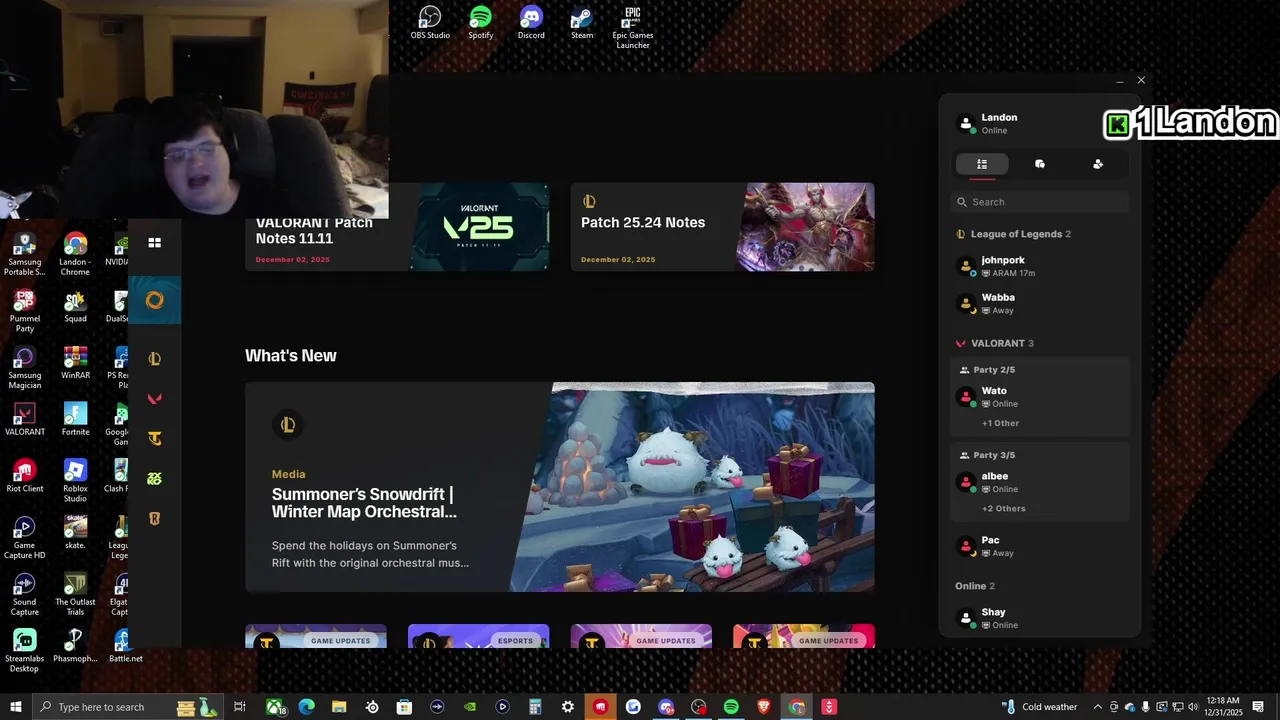1280x720 pixels.
Task: Open the Patch 25.24 Notes card
Action: [722, 227]
